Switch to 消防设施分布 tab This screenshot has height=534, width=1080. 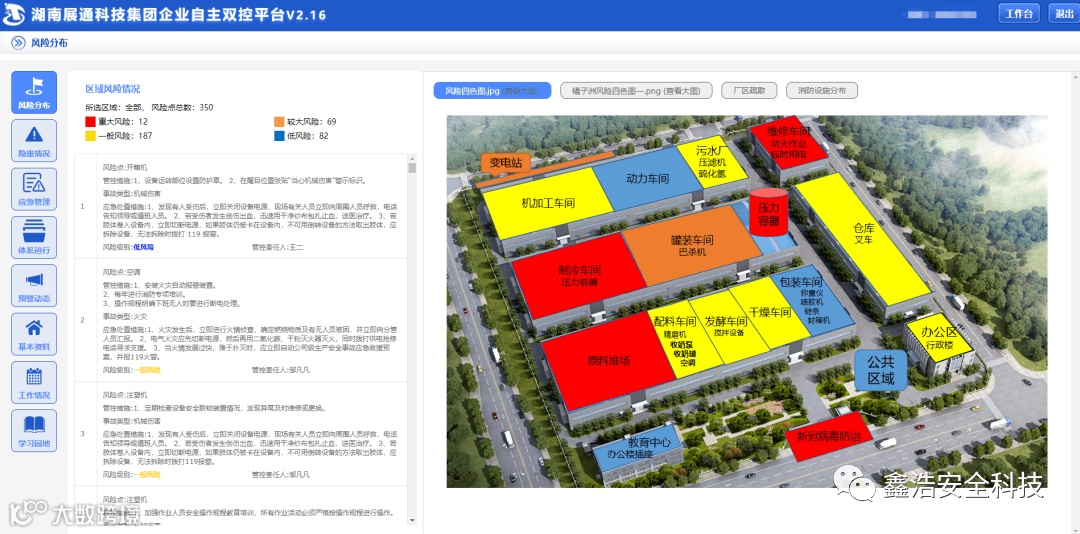click(x=822, y=90)
